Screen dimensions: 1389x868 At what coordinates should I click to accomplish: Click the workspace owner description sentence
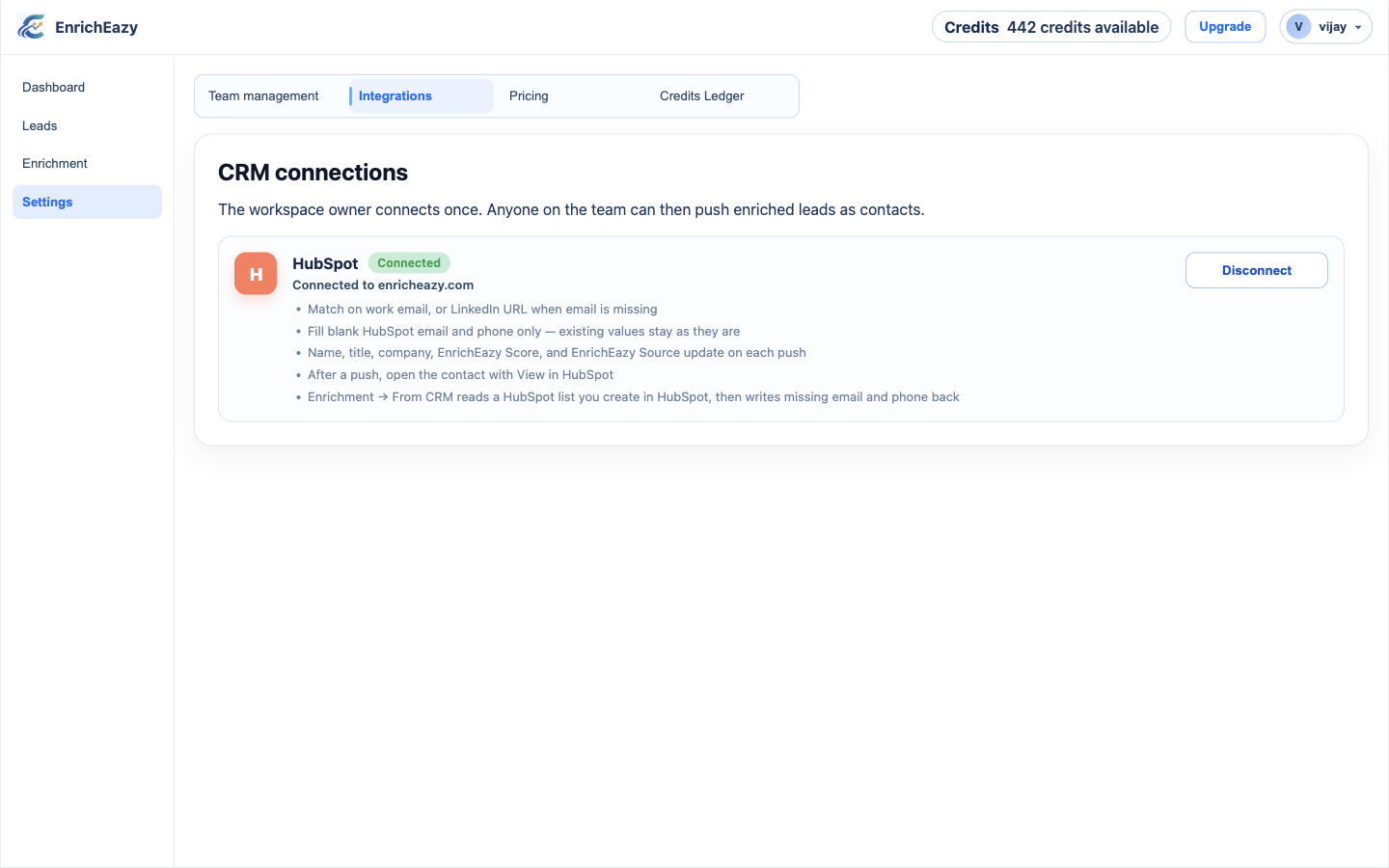(x=571, y=210)
